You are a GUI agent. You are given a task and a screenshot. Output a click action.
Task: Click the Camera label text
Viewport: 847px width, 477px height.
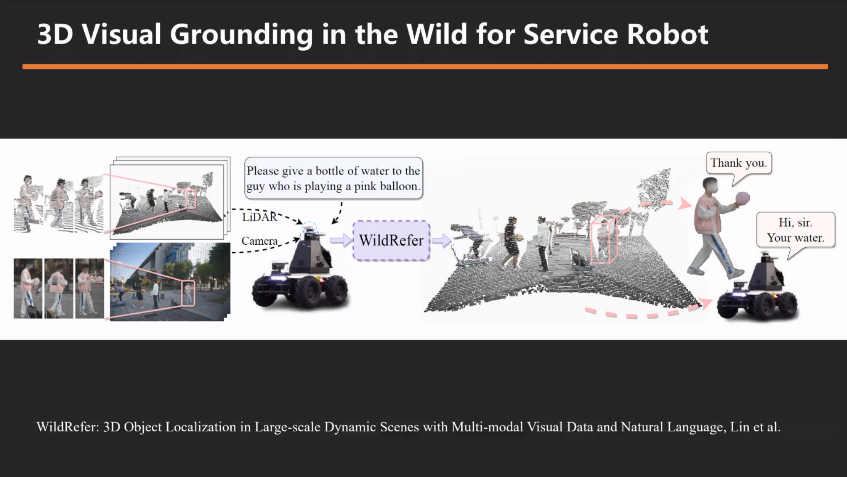click(261, 241)
